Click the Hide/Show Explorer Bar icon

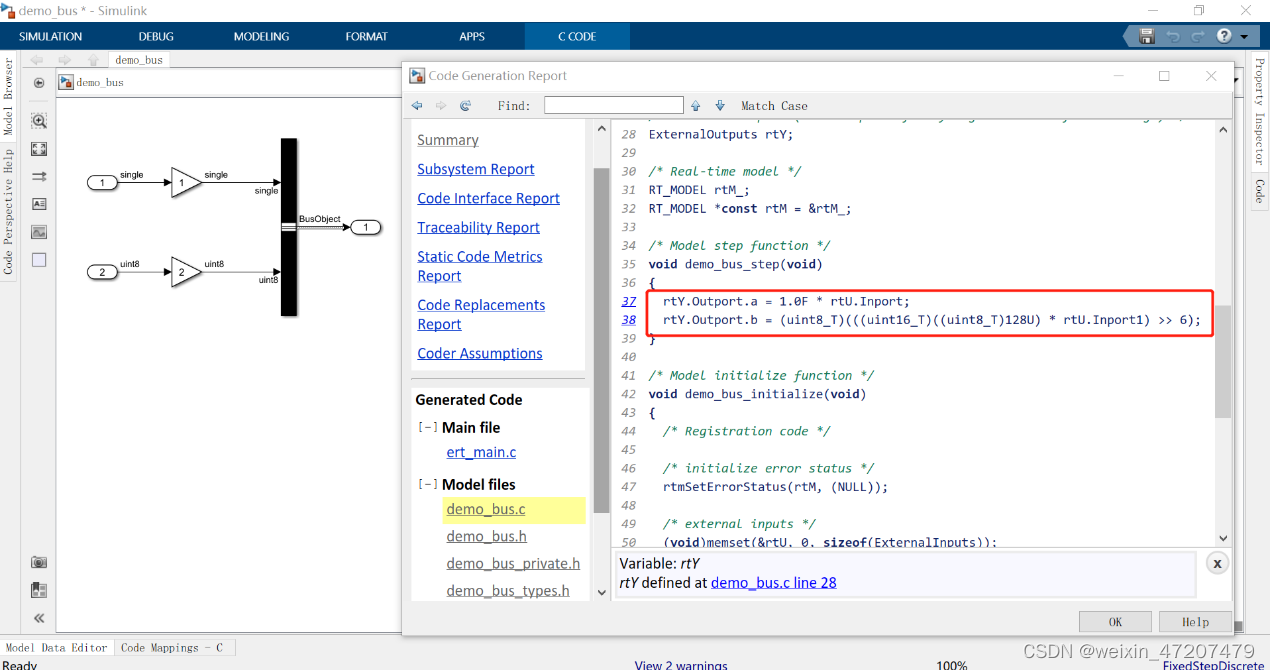(39, 83)
